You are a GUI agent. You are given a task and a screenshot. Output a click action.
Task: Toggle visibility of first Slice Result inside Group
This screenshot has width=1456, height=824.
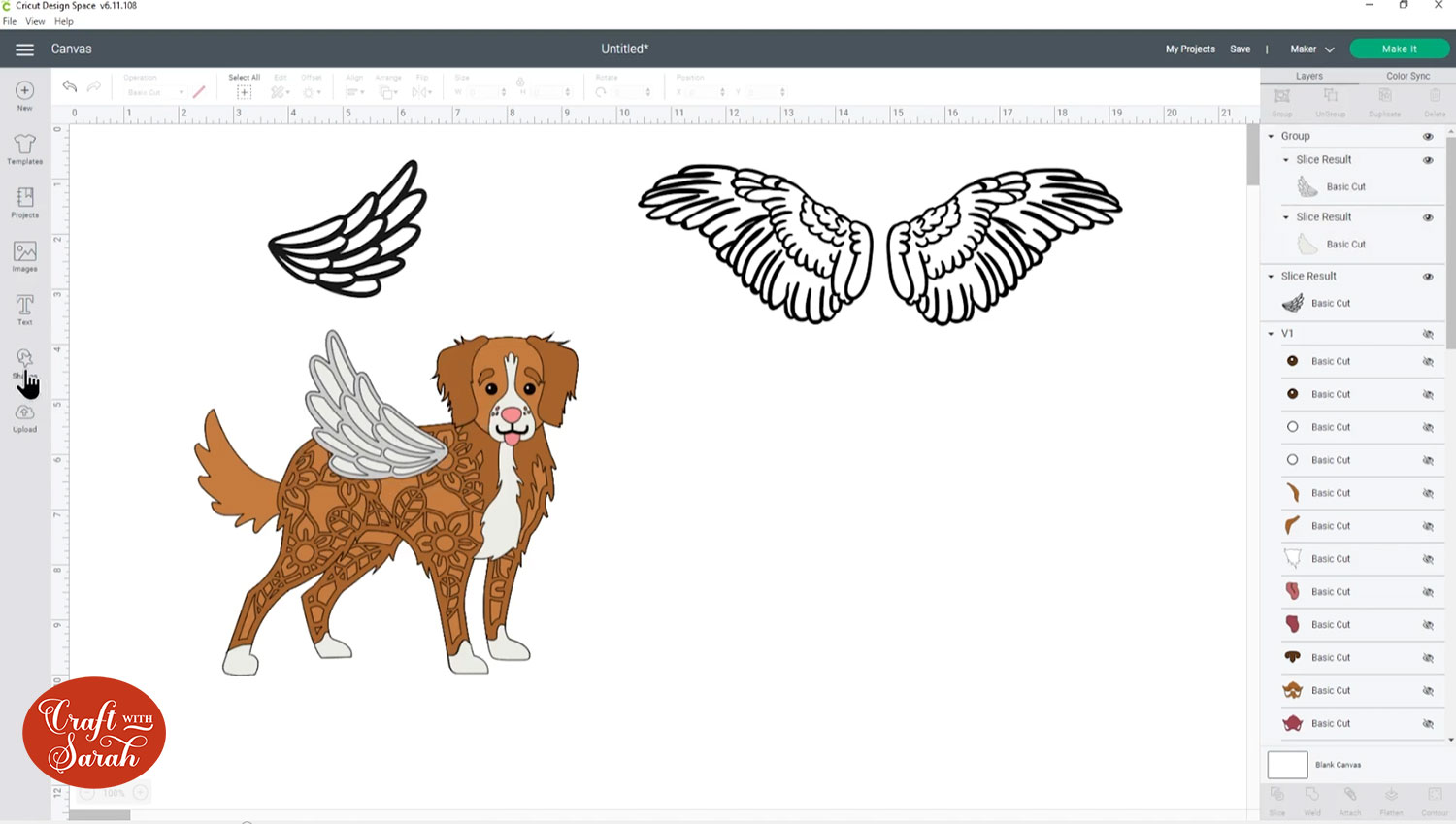tap(1428, 160)
